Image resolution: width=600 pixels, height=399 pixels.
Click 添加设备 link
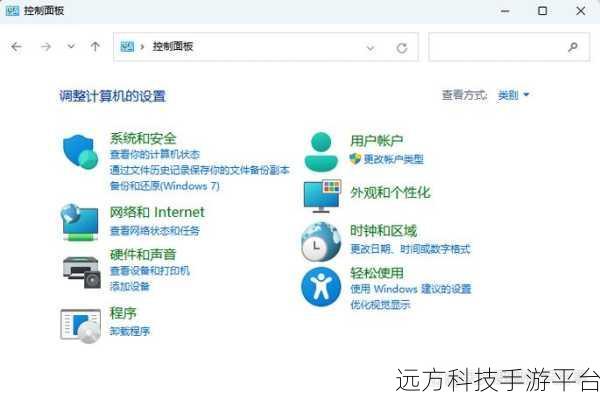[x=129, y=286]
